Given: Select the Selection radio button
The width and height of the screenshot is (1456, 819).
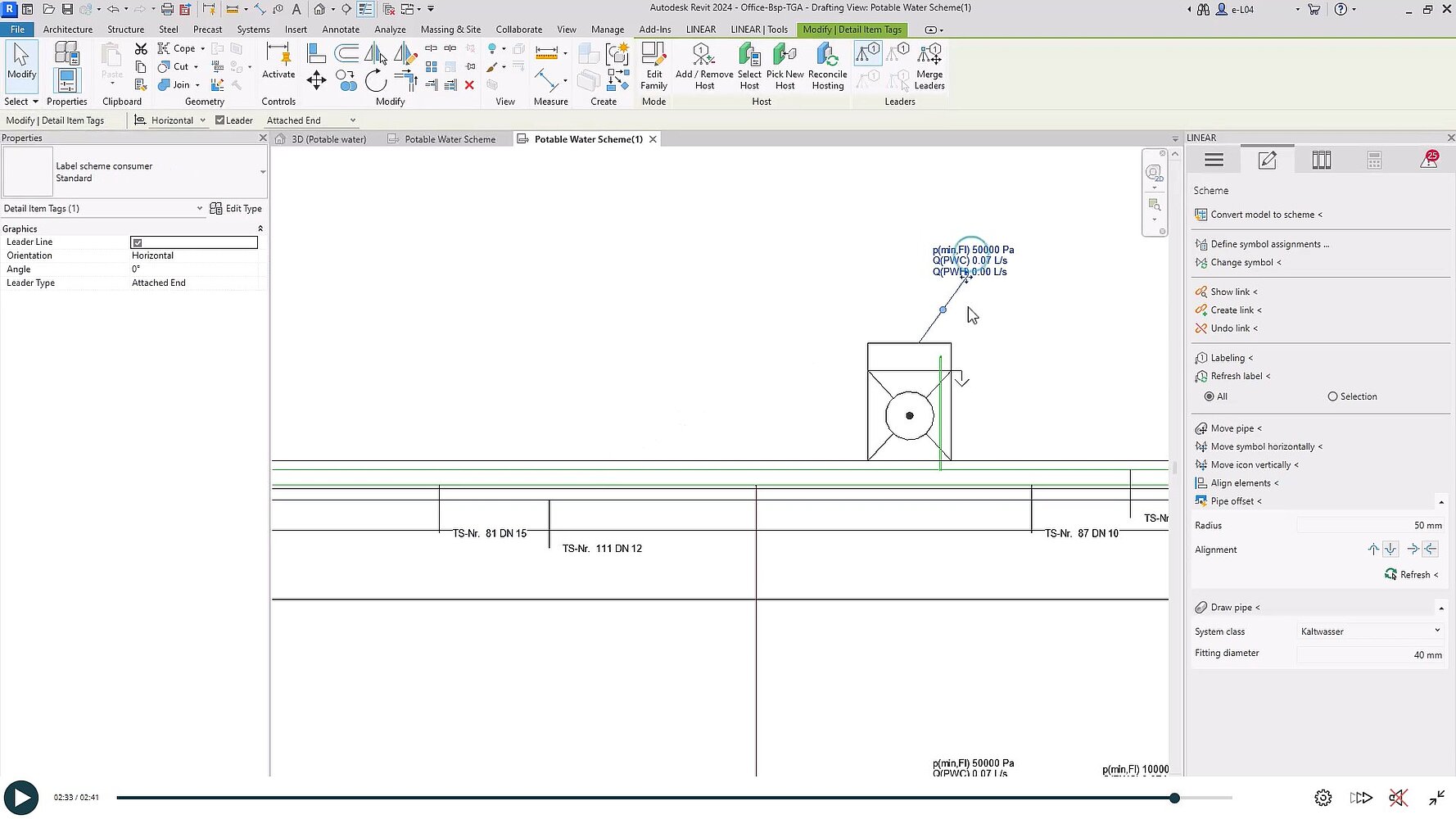Looking at the screenshot, I should pos(1332,396).
